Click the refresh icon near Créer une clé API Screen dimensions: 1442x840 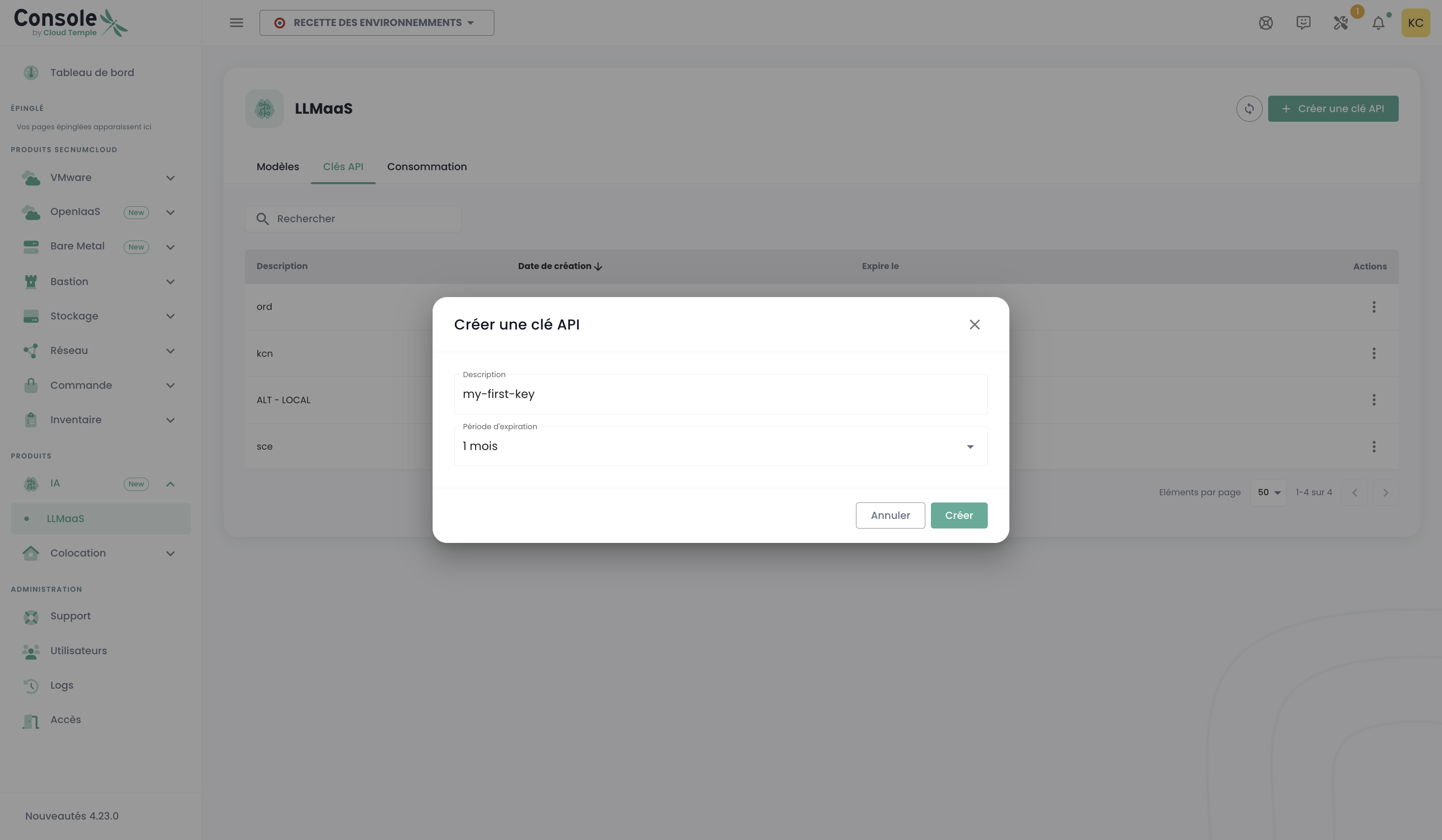[x=1250, y=109]
